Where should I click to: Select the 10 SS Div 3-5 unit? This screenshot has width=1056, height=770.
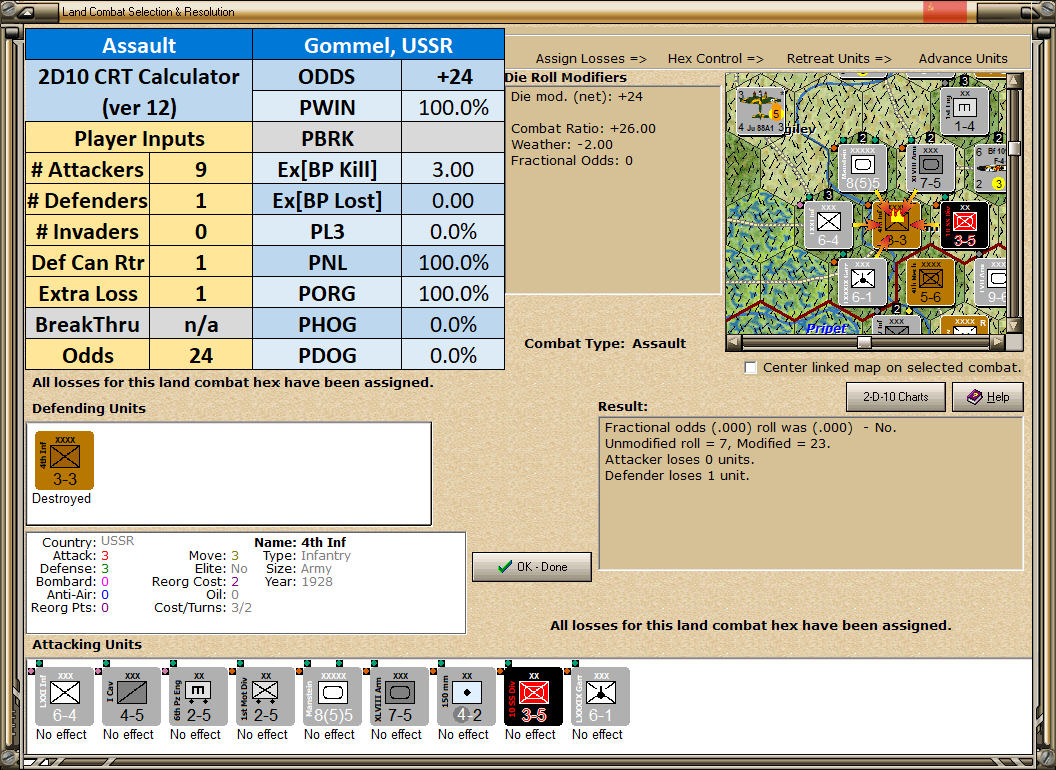533,697
